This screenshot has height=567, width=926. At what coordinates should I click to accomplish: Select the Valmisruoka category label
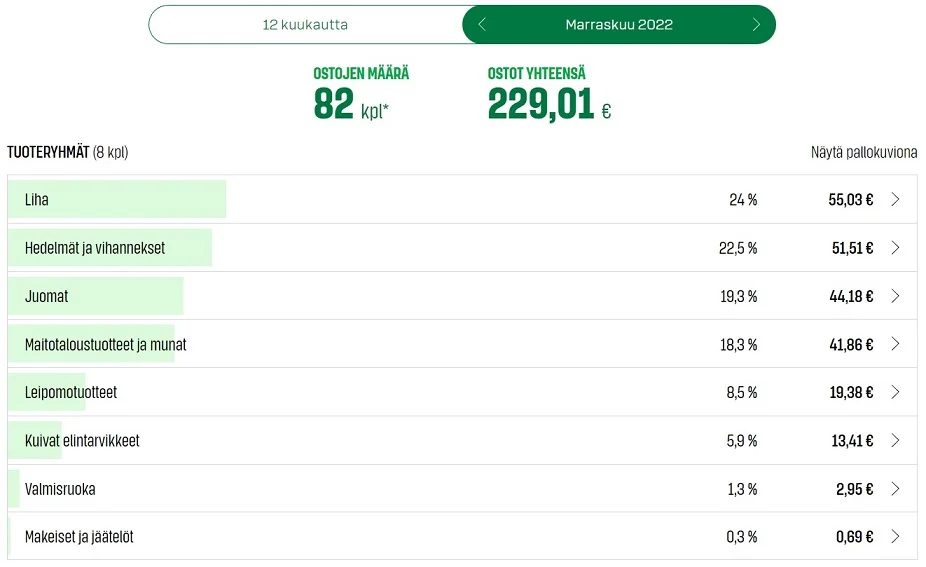[x=60, y=489]
